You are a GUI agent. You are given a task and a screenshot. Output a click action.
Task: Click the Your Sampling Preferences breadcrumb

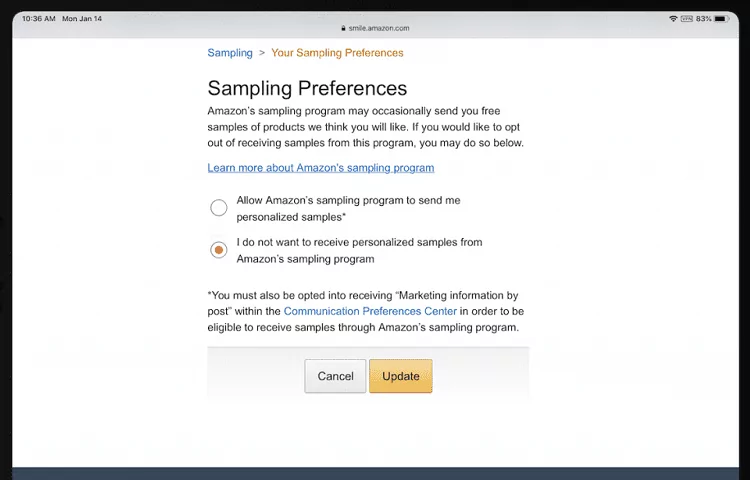click(x=337, y=53)
